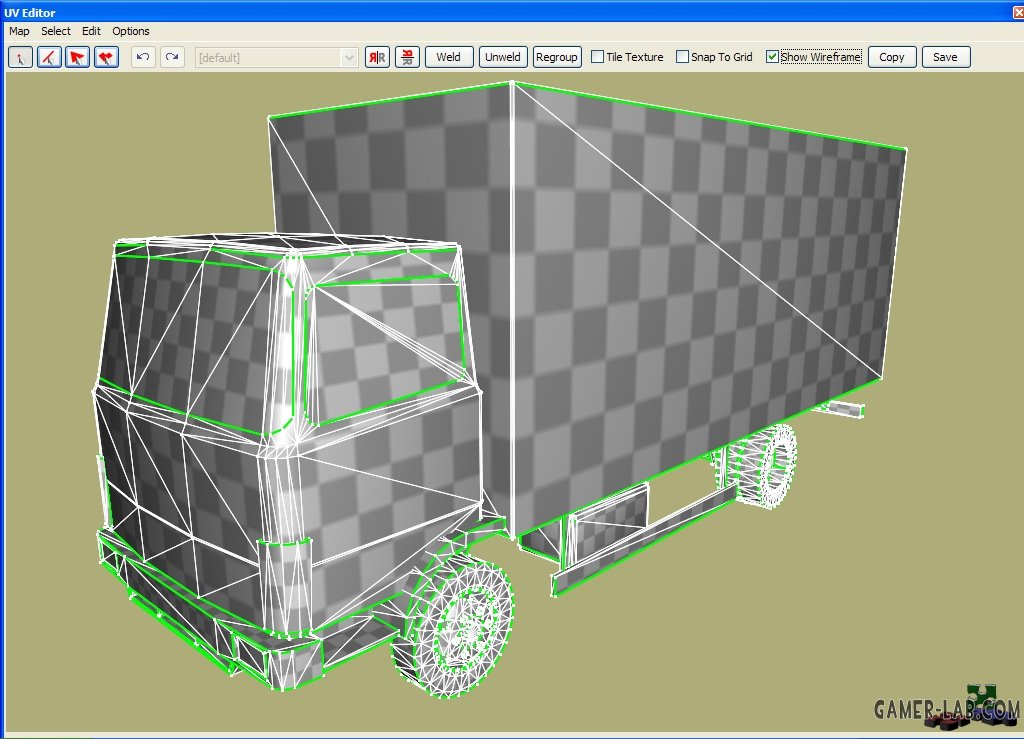Uncheck the Show Wireframe checkbox
The height and width of the screenshot is (739, 1024).
click(x=772, y=57)
